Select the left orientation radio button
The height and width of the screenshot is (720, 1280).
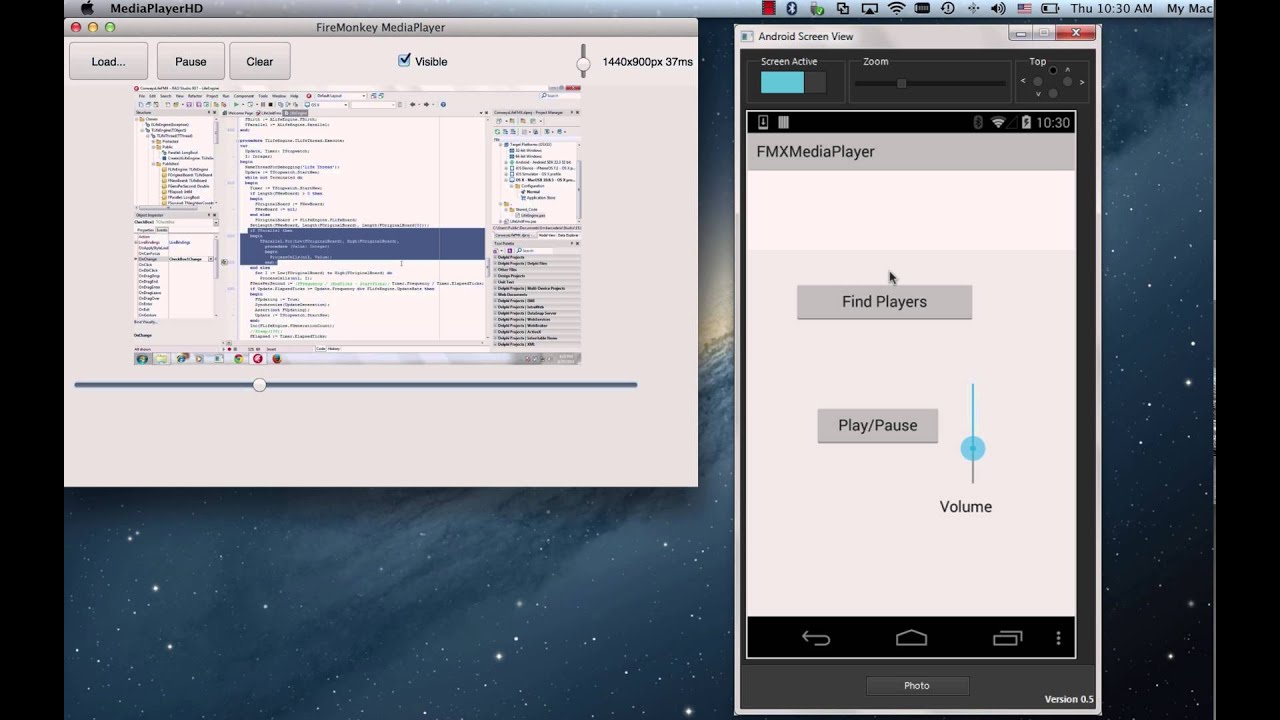coord(1037,82)
